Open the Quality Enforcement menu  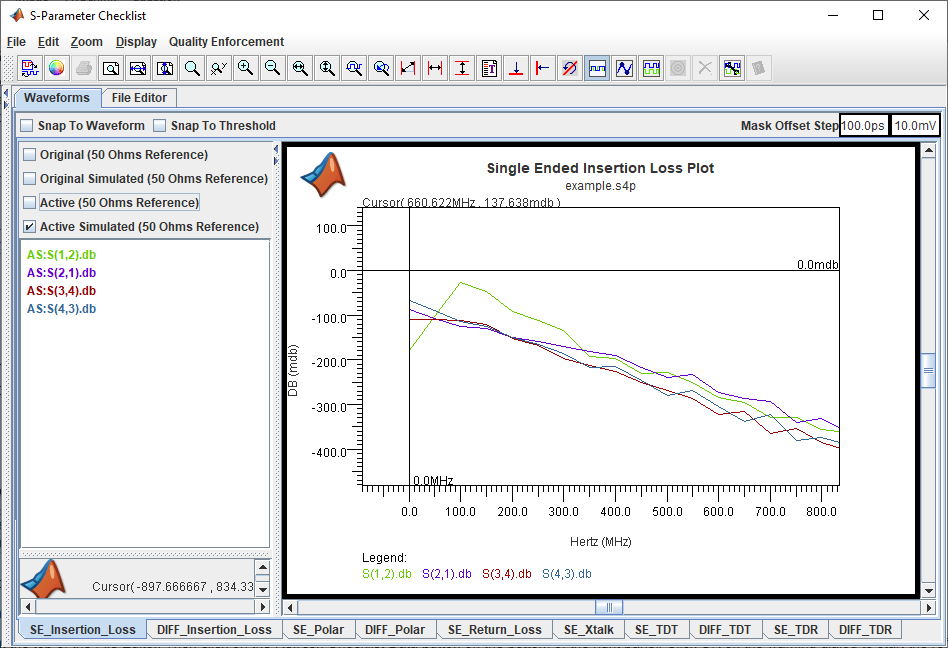point(226,42)
